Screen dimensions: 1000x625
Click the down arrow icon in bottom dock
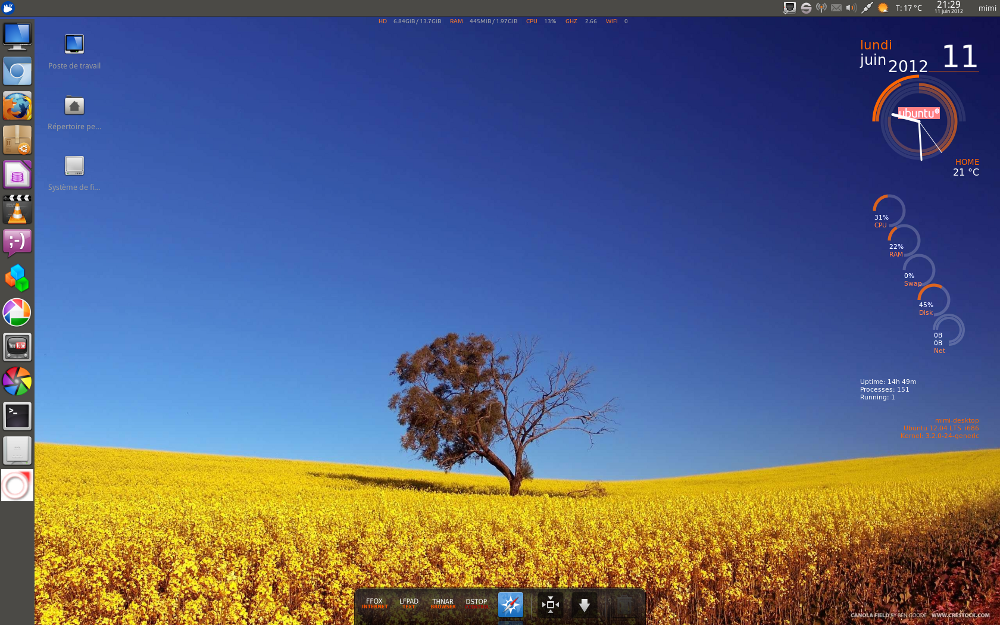(x=584, y=604)
